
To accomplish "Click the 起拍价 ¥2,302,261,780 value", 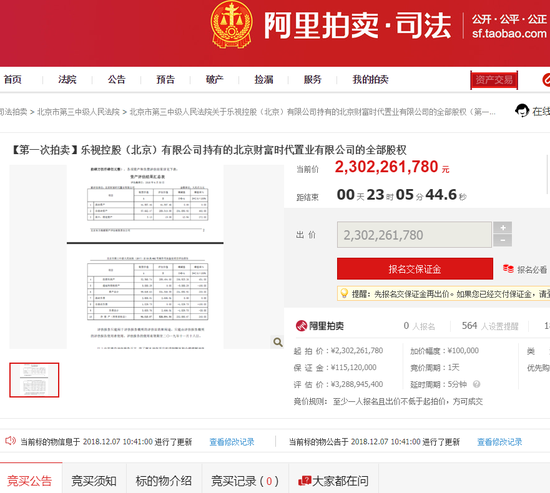I will pyautogui.click(x=357, y=351).
